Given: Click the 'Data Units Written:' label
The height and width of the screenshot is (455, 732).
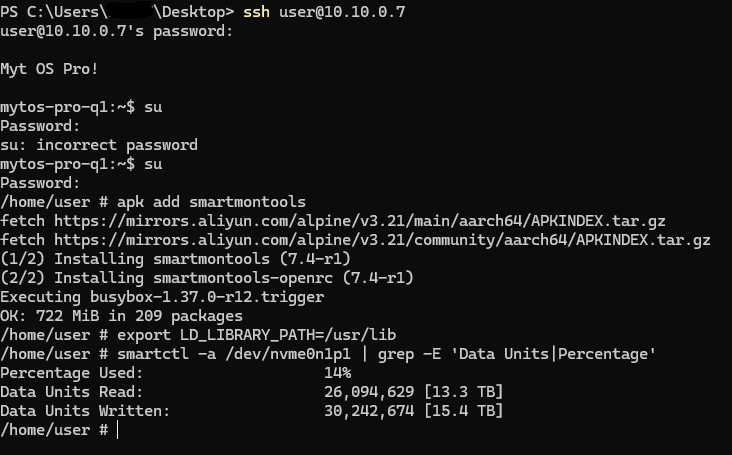Looking at the screenshot, I should point(85,410).
